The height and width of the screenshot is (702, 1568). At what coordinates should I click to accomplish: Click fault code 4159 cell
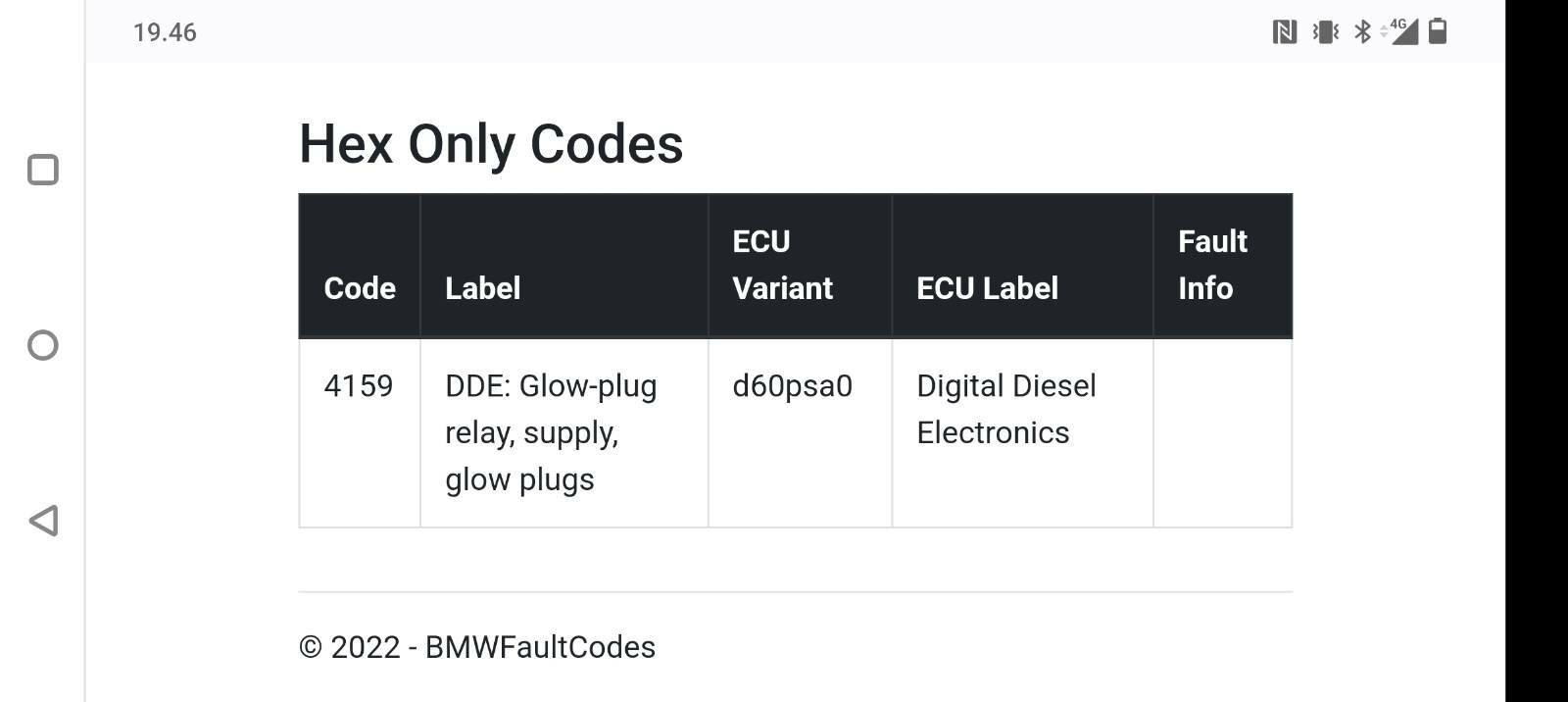point(360,433)
